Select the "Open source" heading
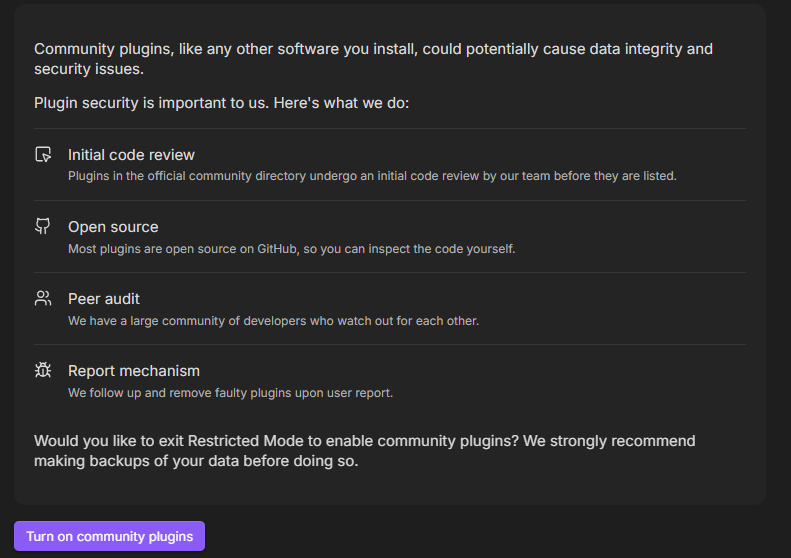The image size is (791, 558). tap(113, 227)
